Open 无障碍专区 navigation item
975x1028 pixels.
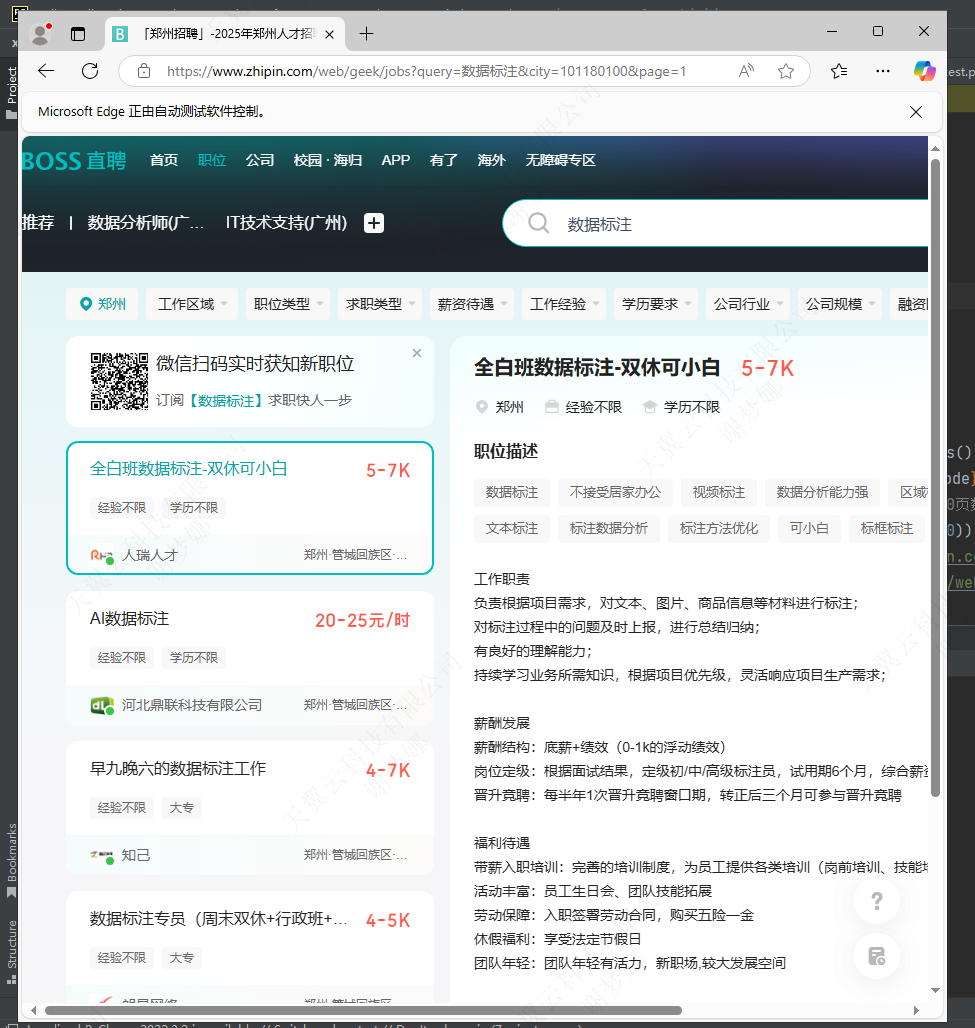coord(561,160)
